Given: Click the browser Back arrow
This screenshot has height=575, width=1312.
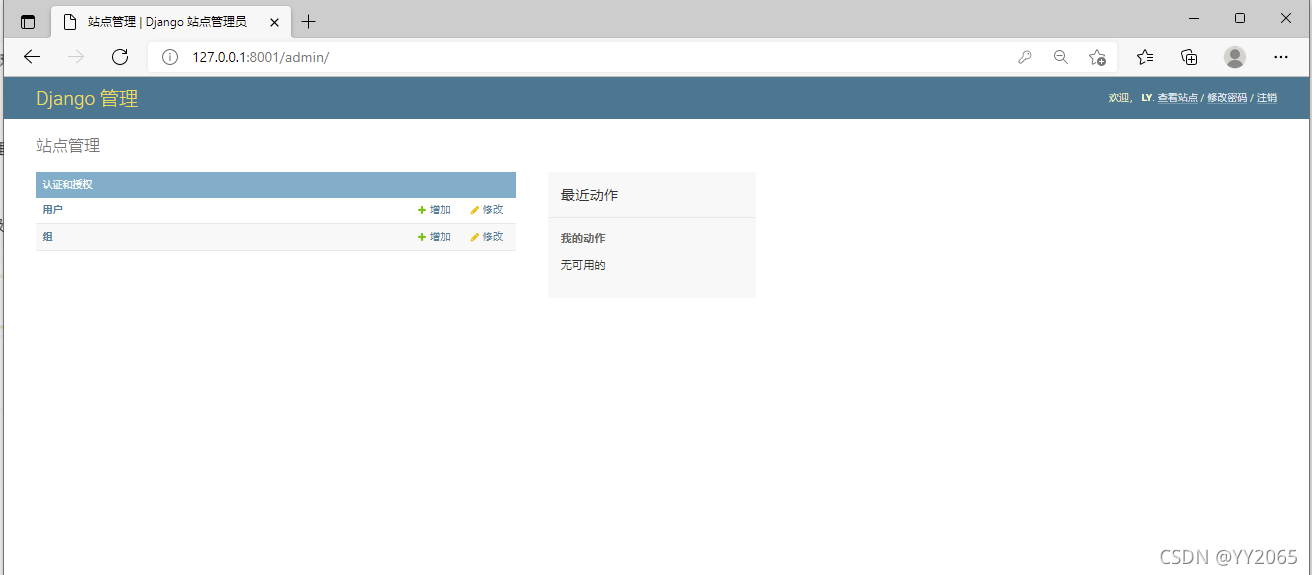Looking at the screenshot, I should 32,57.
